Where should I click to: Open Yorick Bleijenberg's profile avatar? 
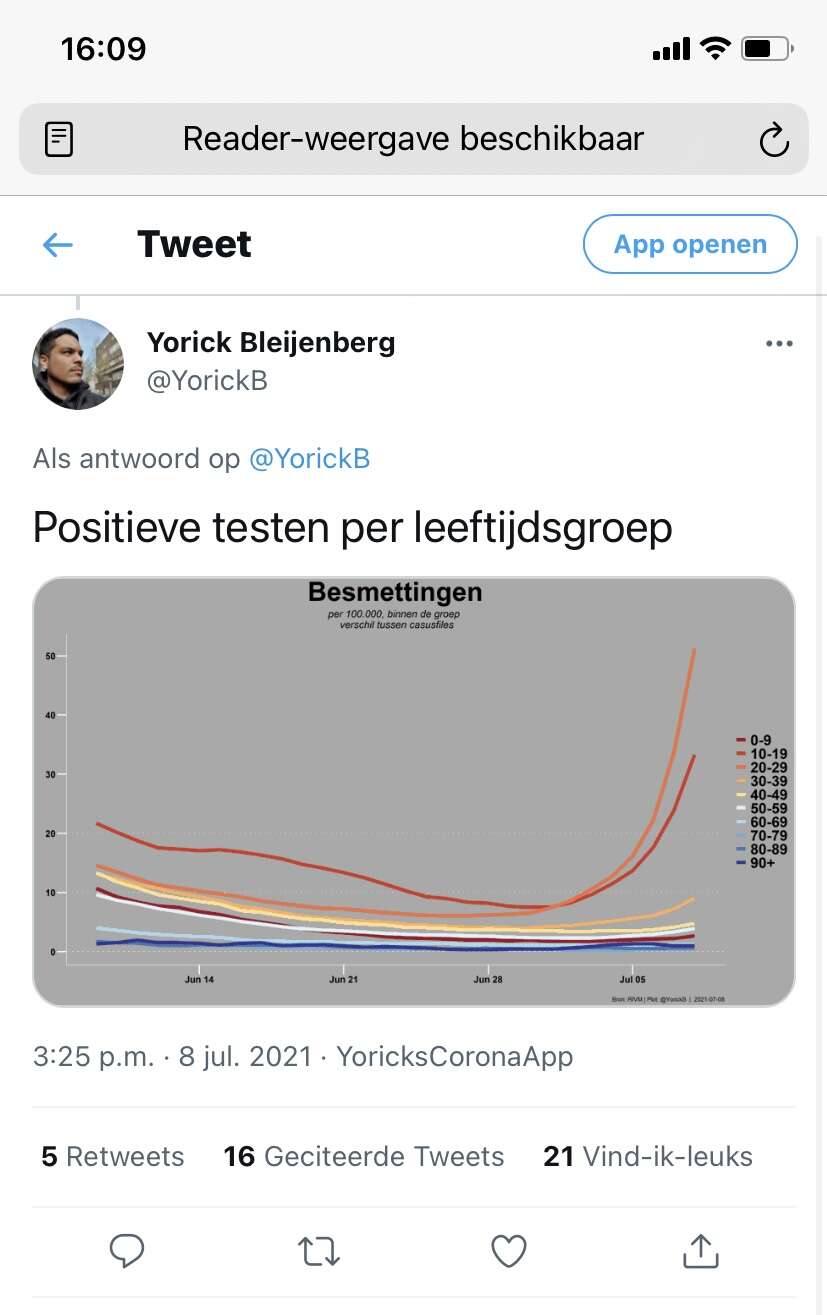pyautogui.click(x=78, y=364)
